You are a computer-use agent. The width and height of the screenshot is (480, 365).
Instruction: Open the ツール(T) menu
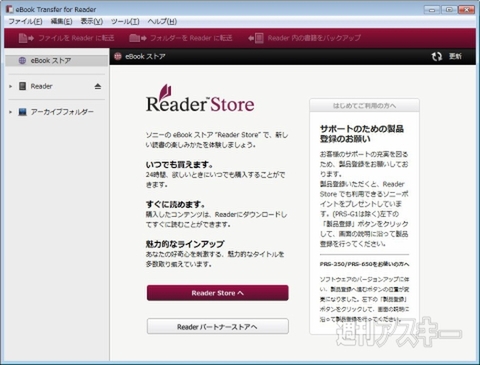click(125, 22)
